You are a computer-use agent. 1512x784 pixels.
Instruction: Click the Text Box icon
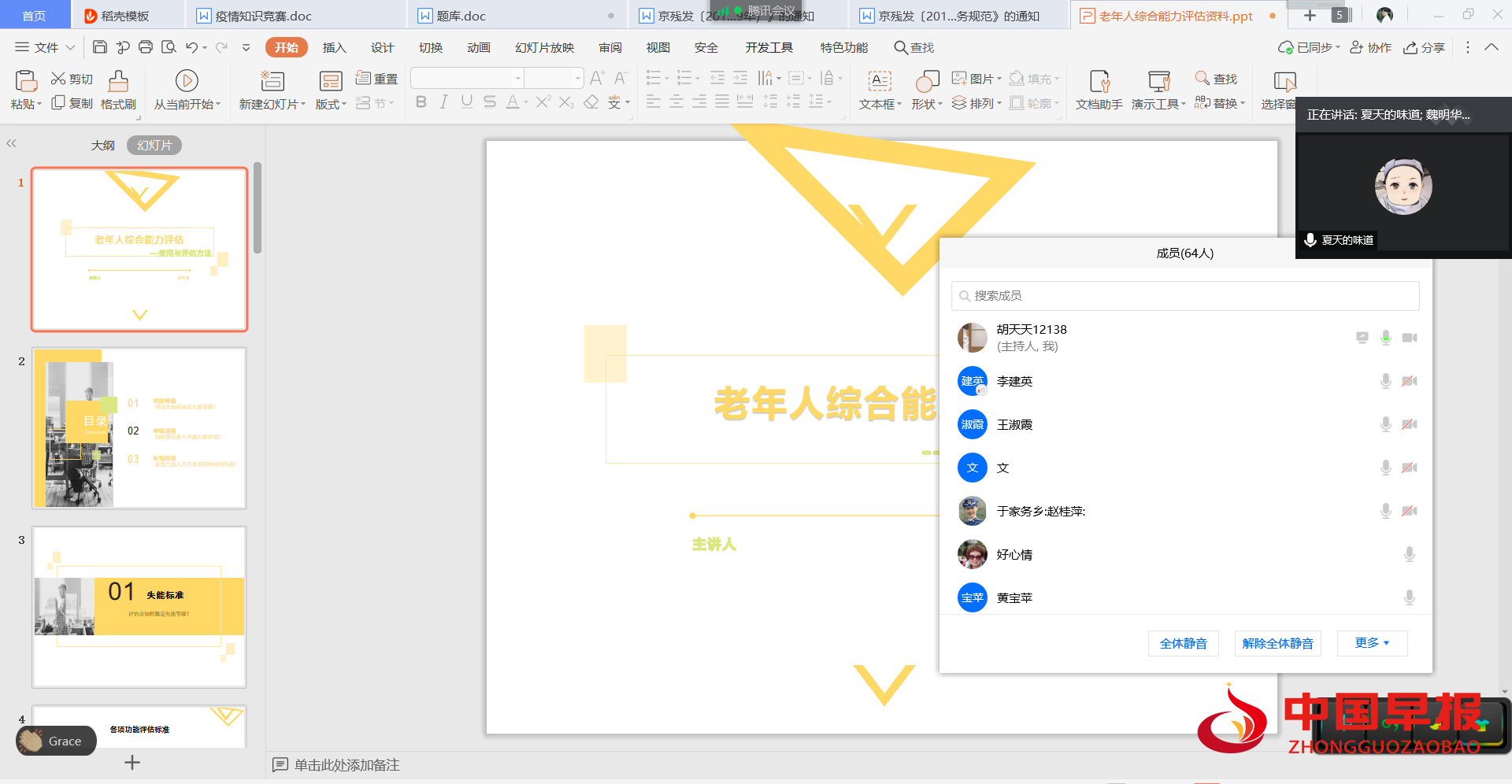pyautogui.click(x=880, y=80)
